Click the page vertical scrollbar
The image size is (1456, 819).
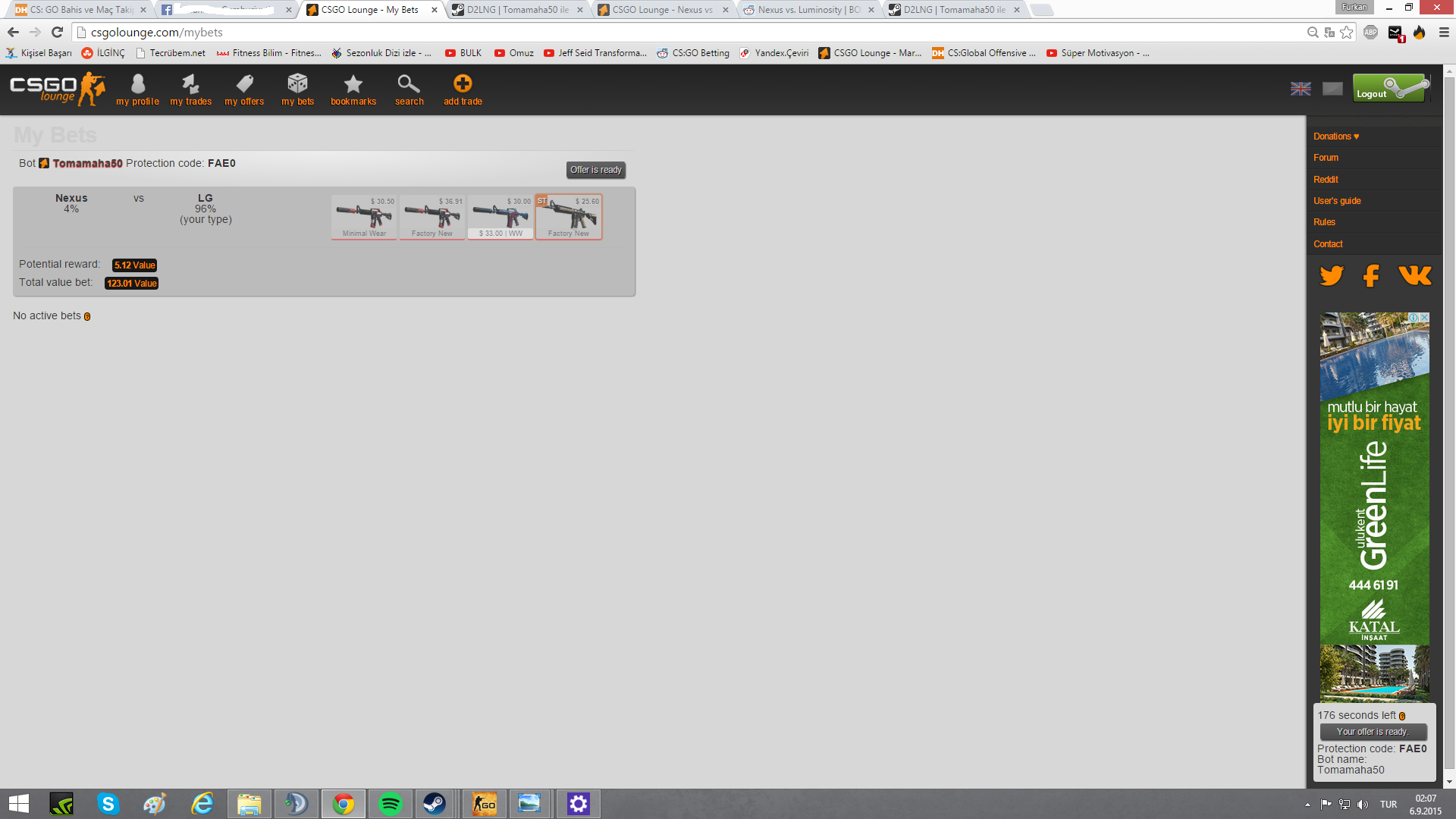[1449, 425]
